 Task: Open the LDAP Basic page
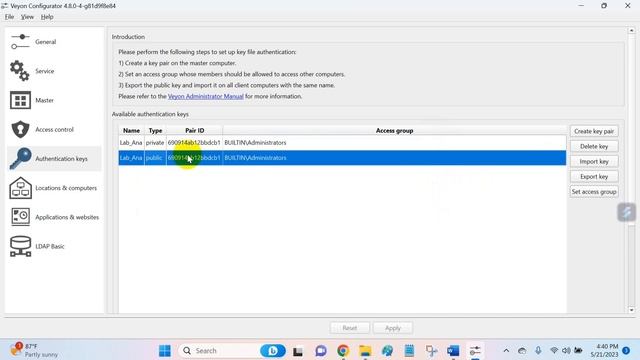54,246
